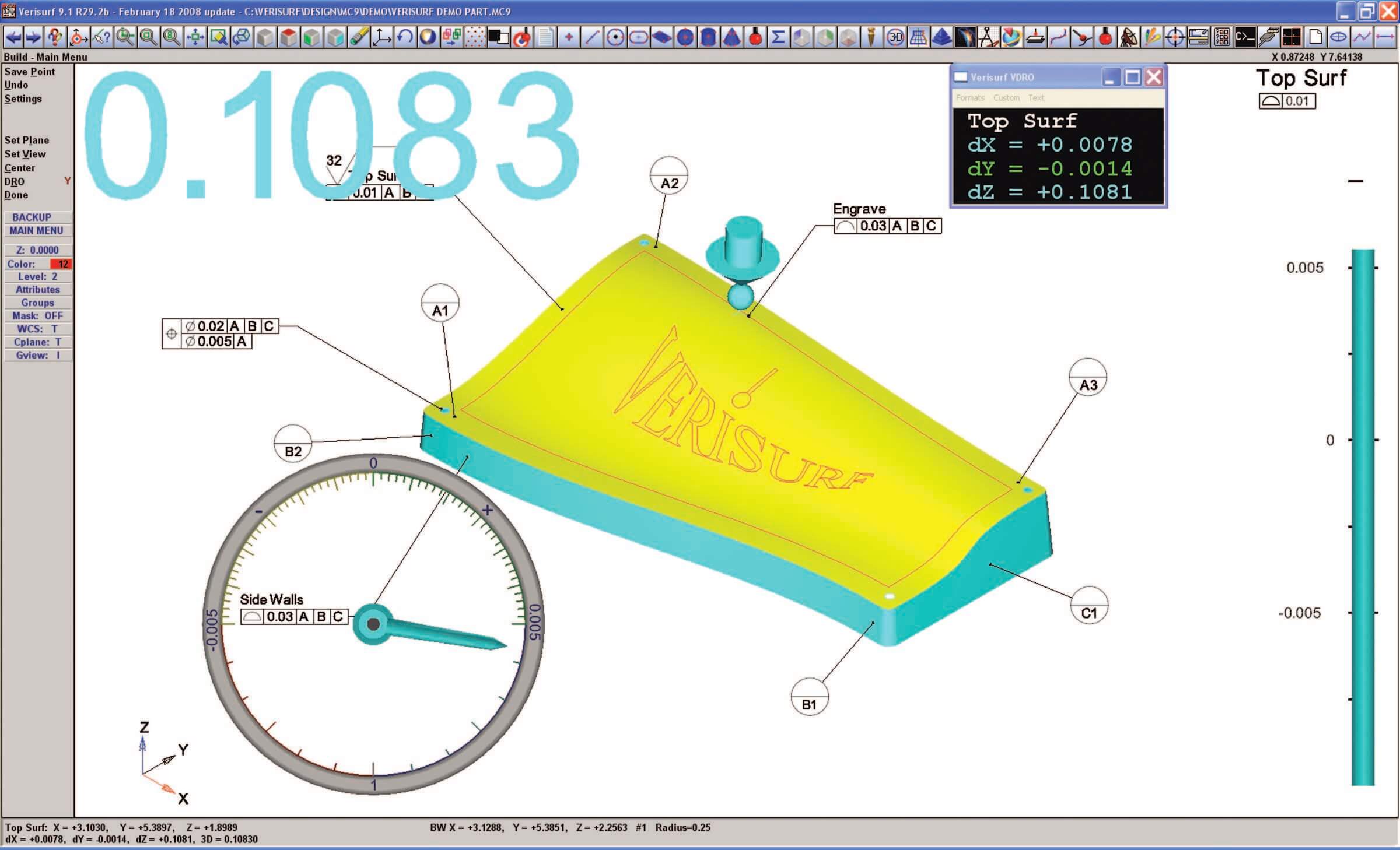1400x850 pixels.
Task: Click the BACKUP button
Action: 38,217
